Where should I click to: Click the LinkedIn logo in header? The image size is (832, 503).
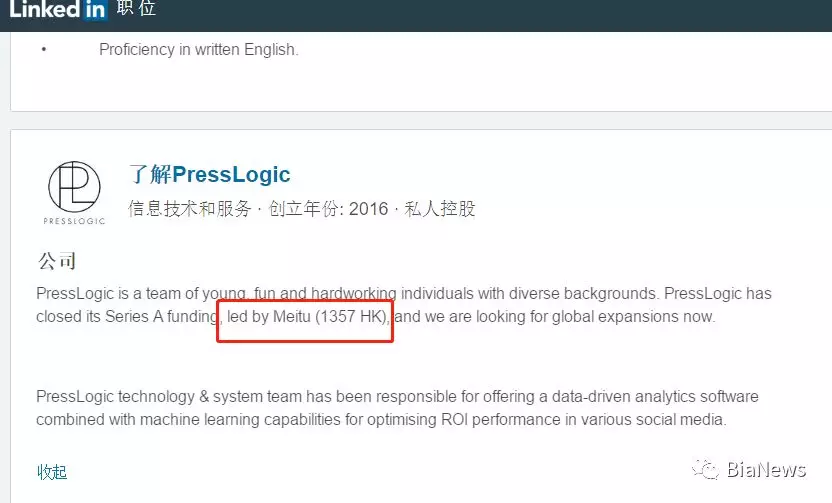[x=58, y=10]
